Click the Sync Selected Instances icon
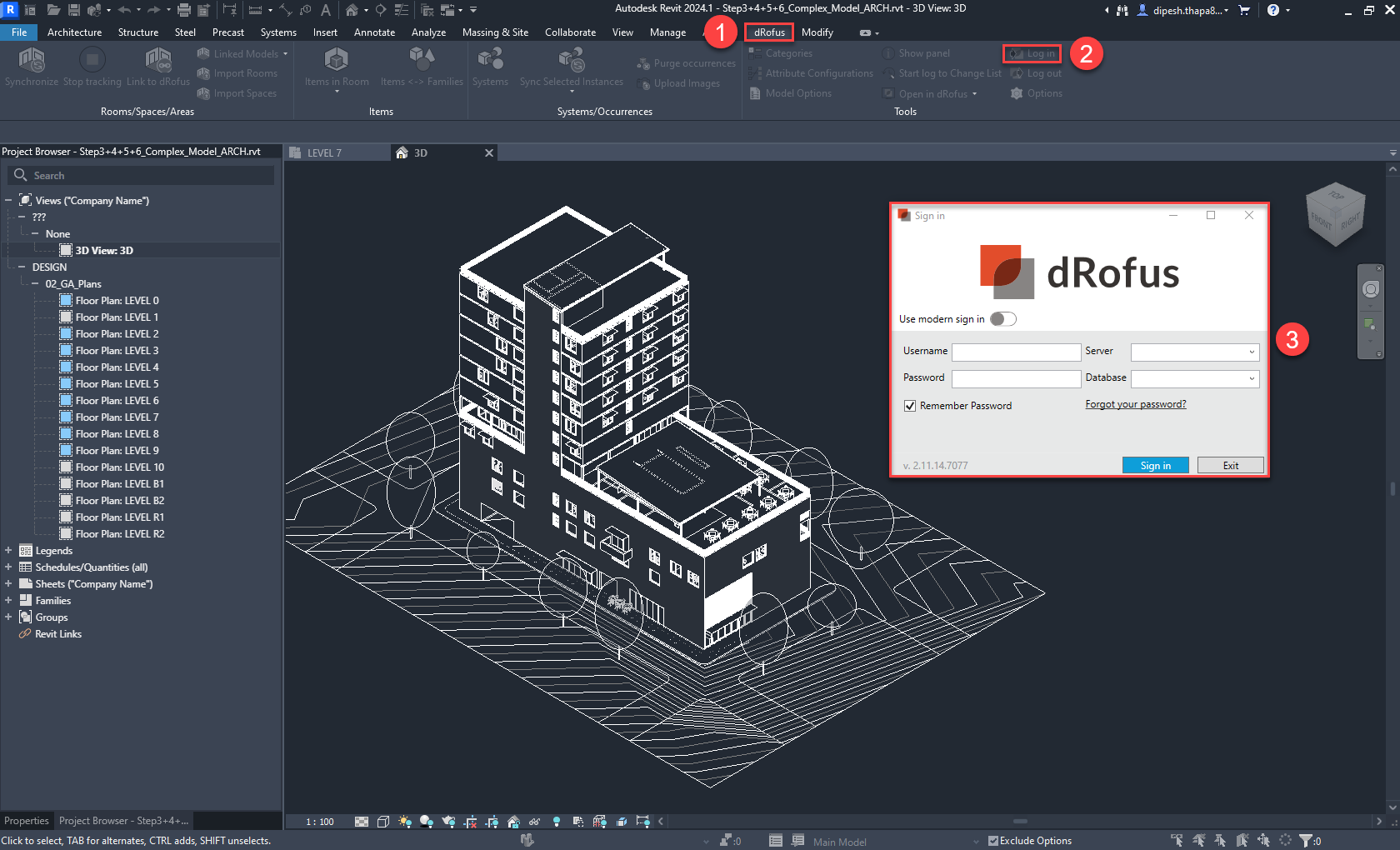 [571, 61]
